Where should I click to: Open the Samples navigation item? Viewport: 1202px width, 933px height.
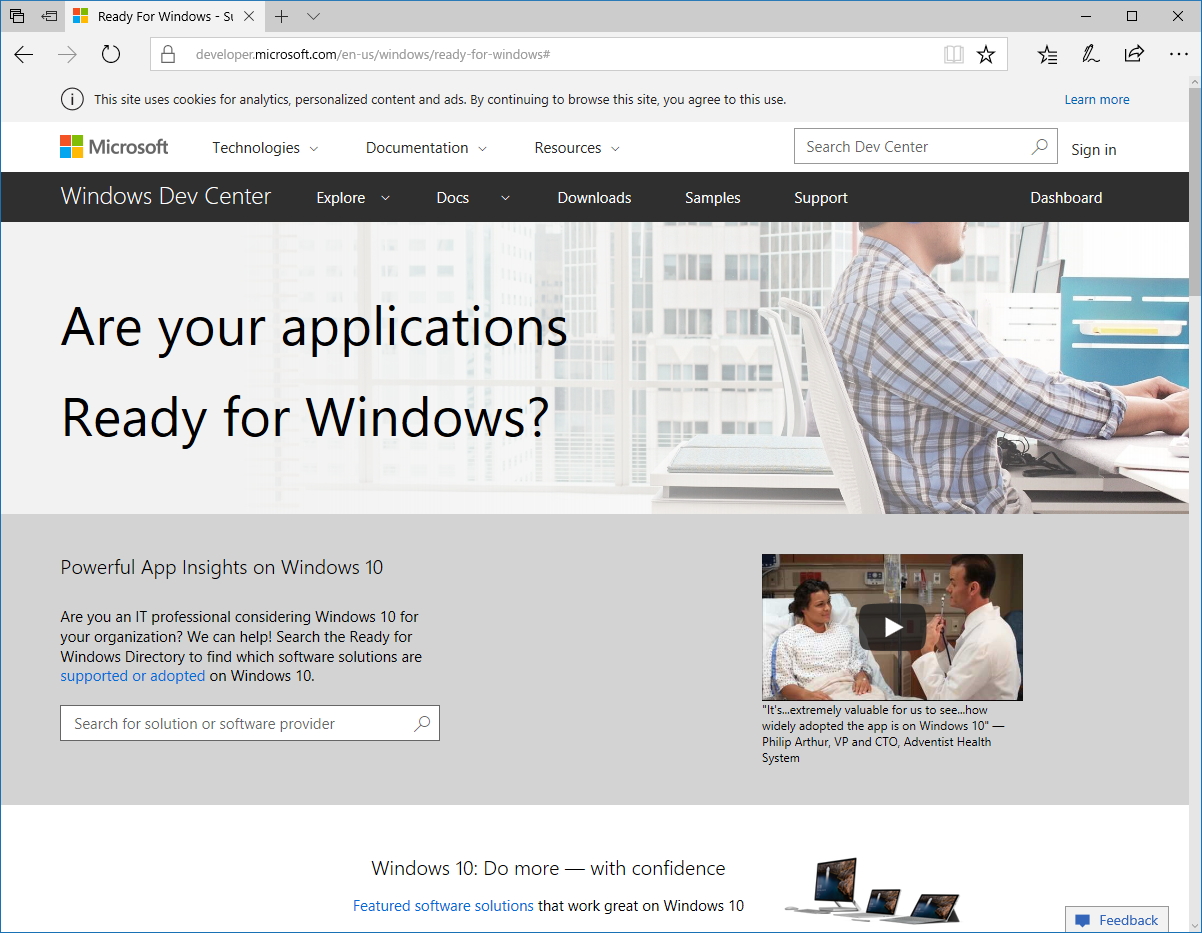click(x=712, y=197)
